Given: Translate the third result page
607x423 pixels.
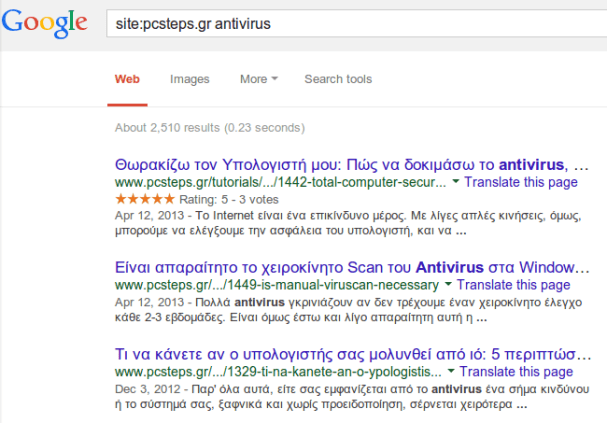Looking at the screenshot, I should 516,372.
